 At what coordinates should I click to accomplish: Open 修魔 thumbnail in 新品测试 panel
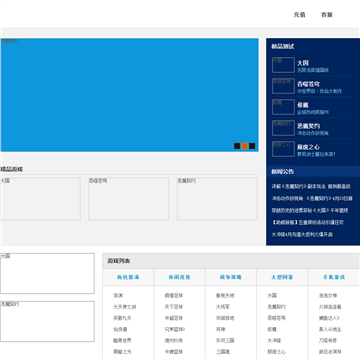click(x=283, y=107)
